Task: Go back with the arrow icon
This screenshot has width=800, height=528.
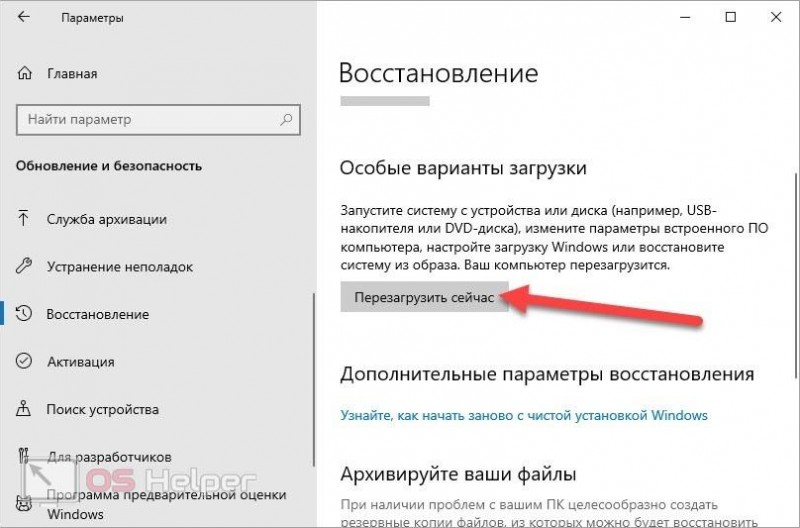Action: click(23, 17)
